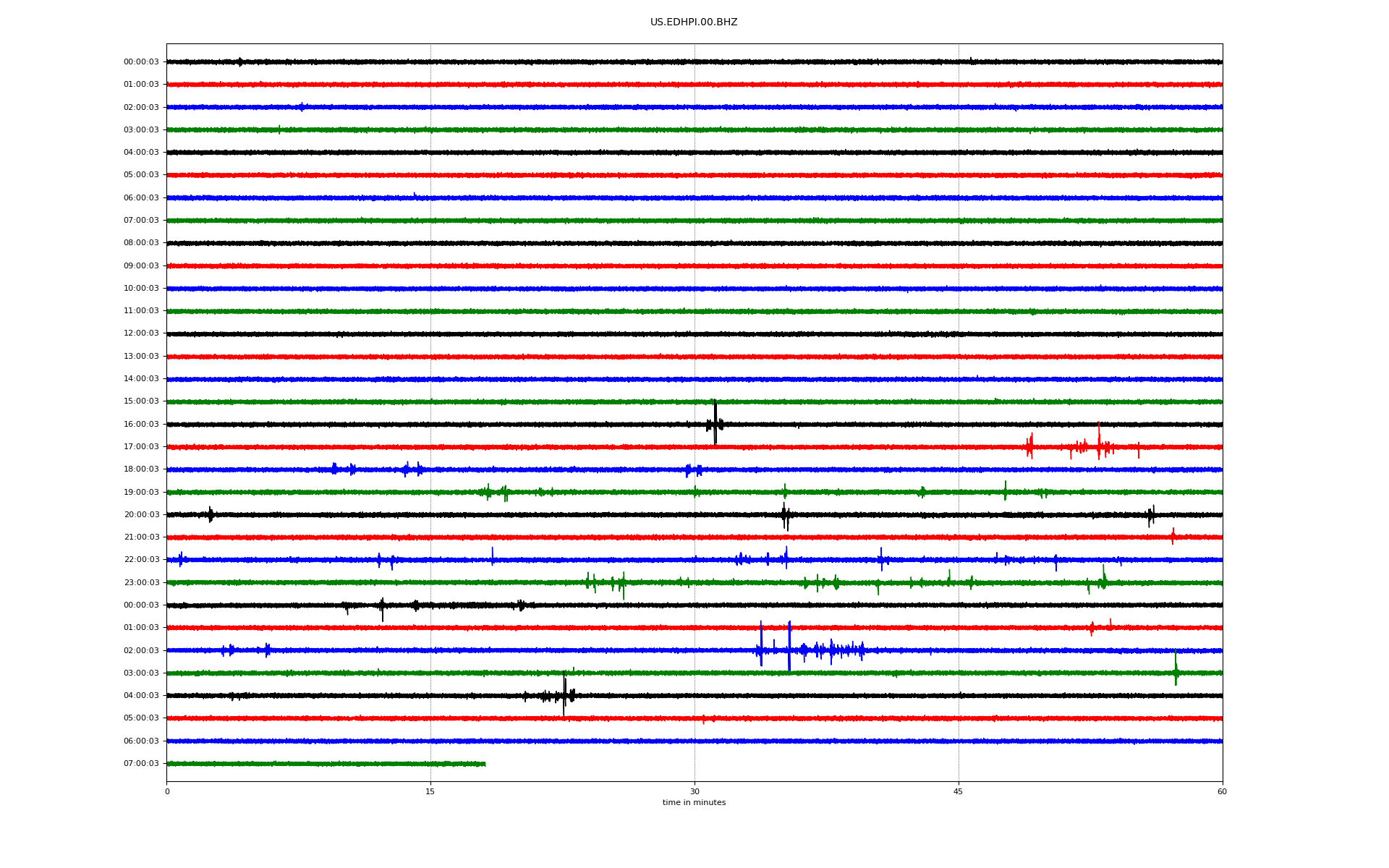Select the 11:00:03 trace time label
The width and height of the screenshot is (1389, 868).
[x=141, y=311]
